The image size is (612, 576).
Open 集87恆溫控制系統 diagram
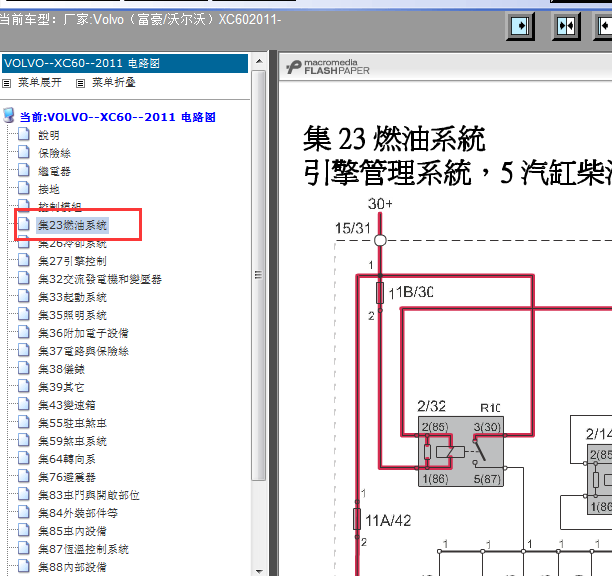[83, 549]
